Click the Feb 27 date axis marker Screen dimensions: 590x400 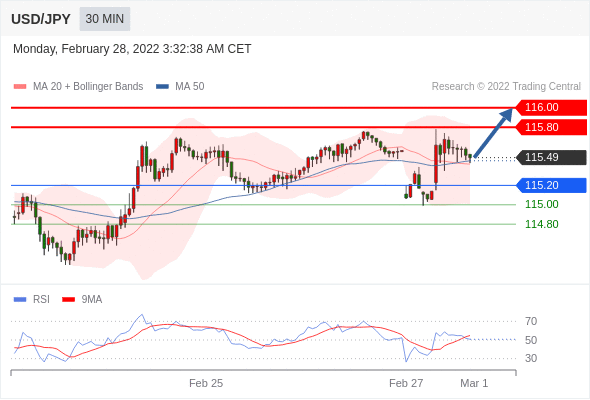406,383
